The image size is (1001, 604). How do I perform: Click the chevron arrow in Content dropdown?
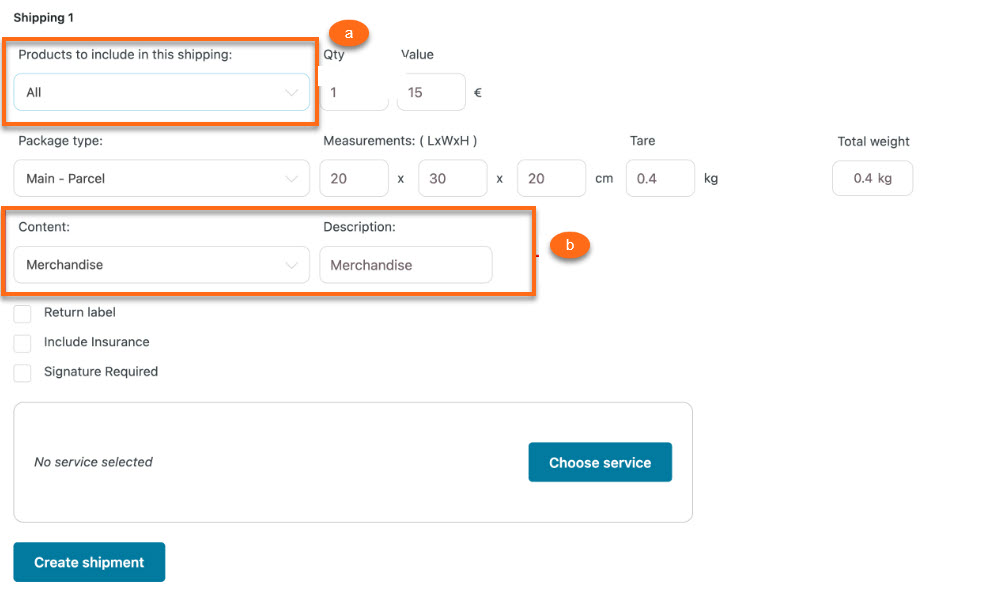point(292,265)
